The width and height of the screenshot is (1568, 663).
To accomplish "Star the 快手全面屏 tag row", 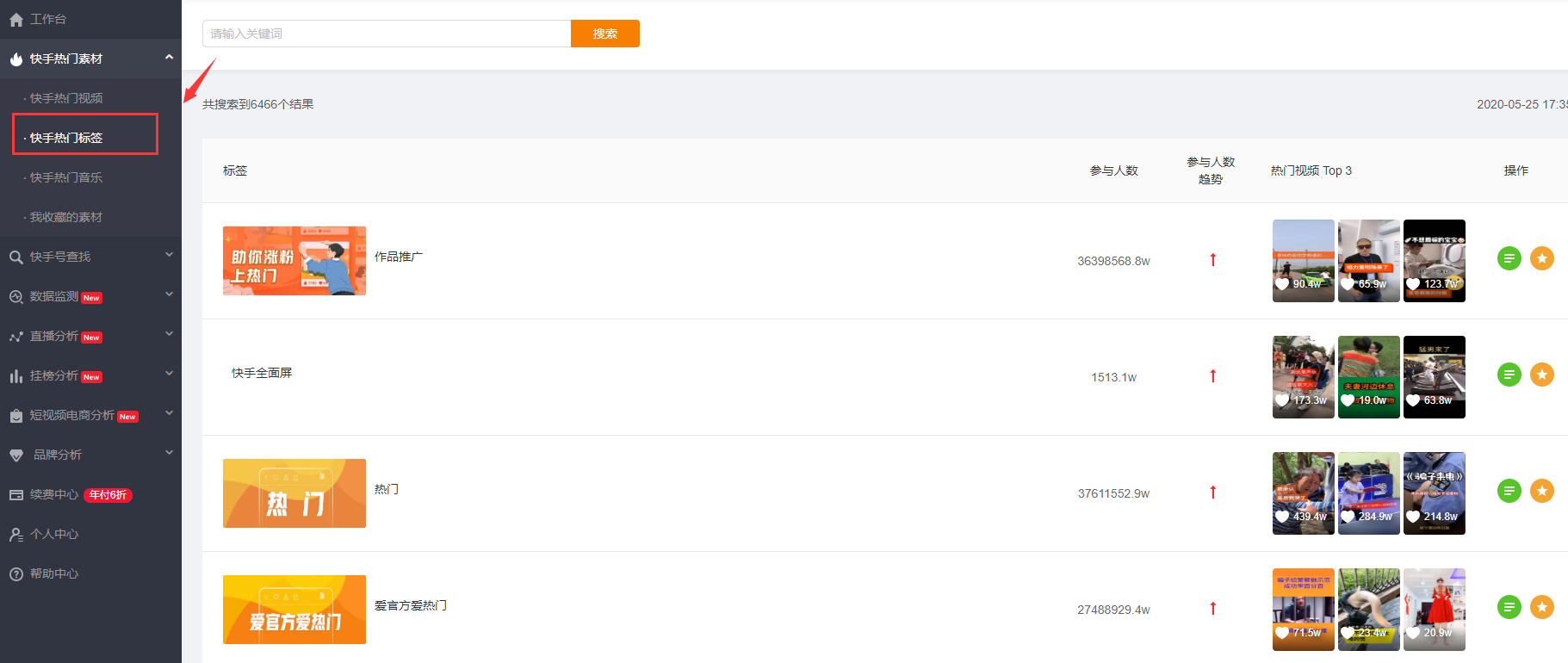I will [x=1542, y=375].
